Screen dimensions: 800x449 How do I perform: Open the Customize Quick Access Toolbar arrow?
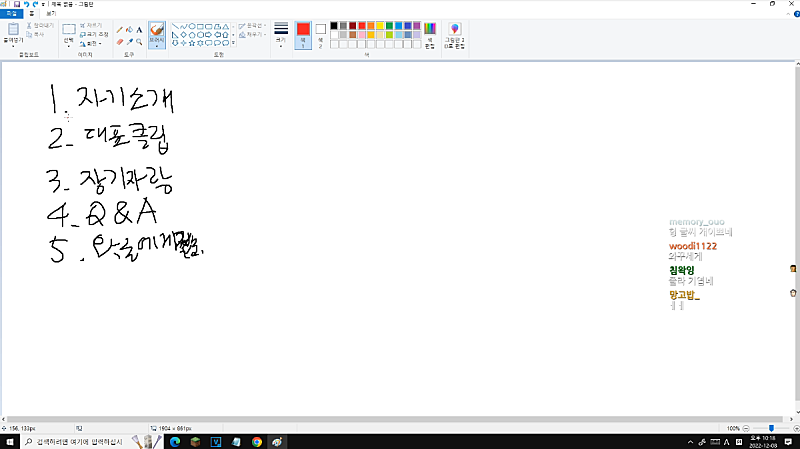click(x=43, y=4)
